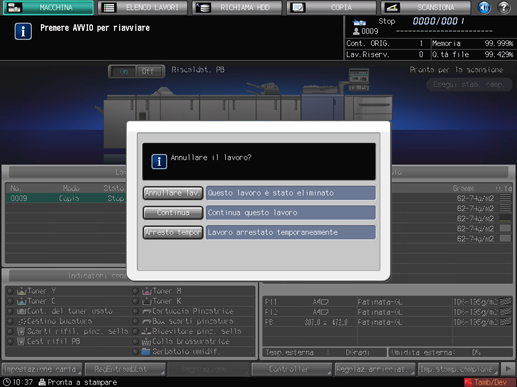Click the info icon in the dialog
517x387 pixels.
pyautogui.click(x=159, y=162)
